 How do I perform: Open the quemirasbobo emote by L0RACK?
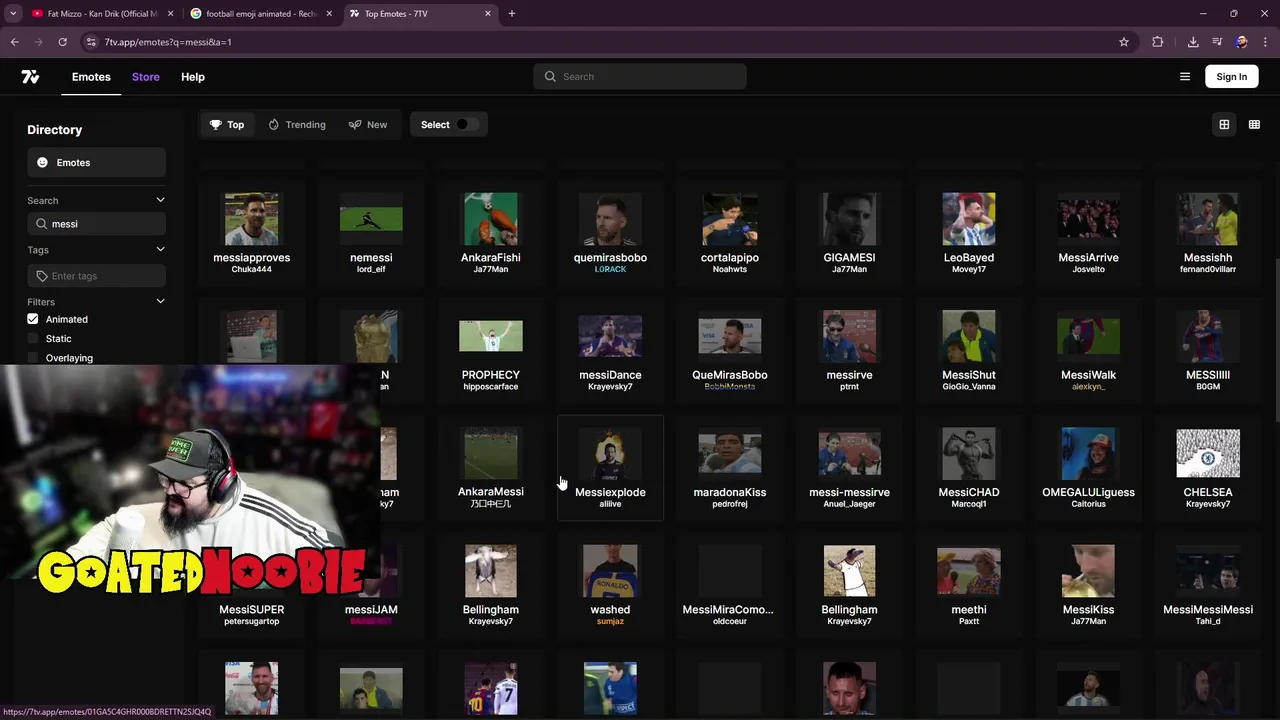pyautogui.click(x=610, y=233)
